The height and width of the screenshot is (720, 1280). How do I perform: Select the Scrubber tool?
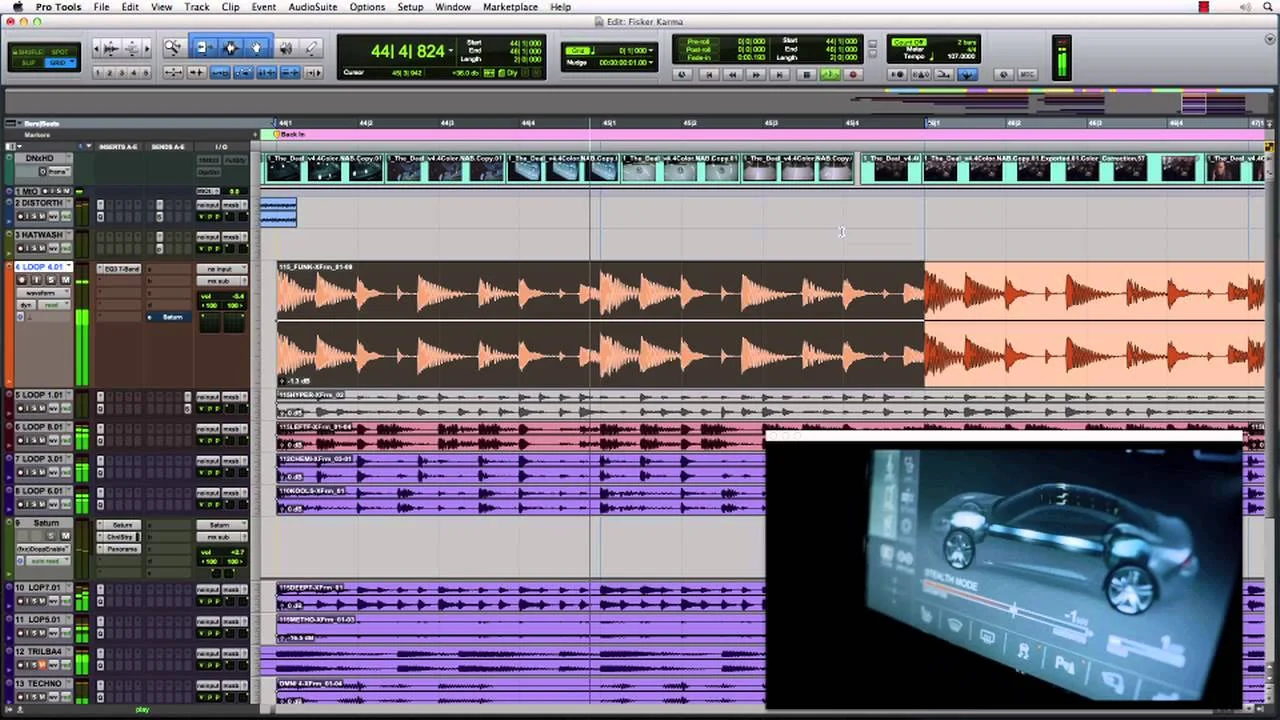[287, 48]
